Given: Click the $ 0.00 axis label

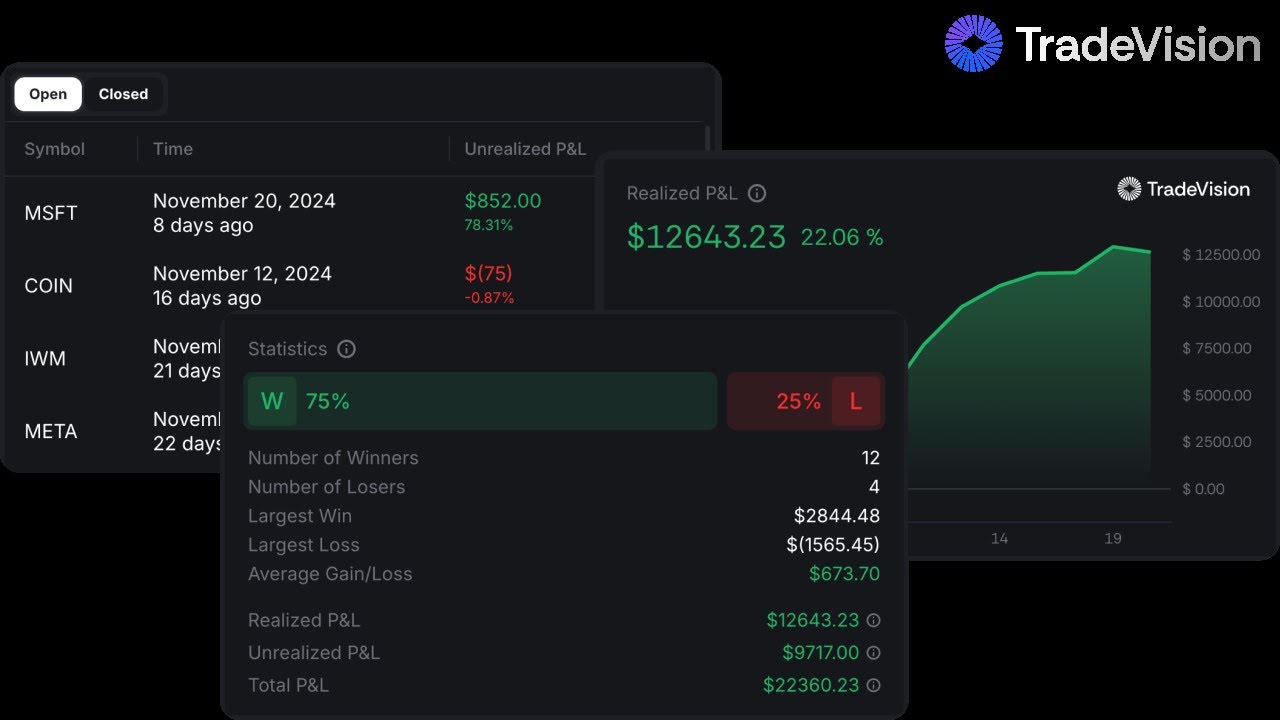Looking at the screenshot, I should click(1203, 489).
